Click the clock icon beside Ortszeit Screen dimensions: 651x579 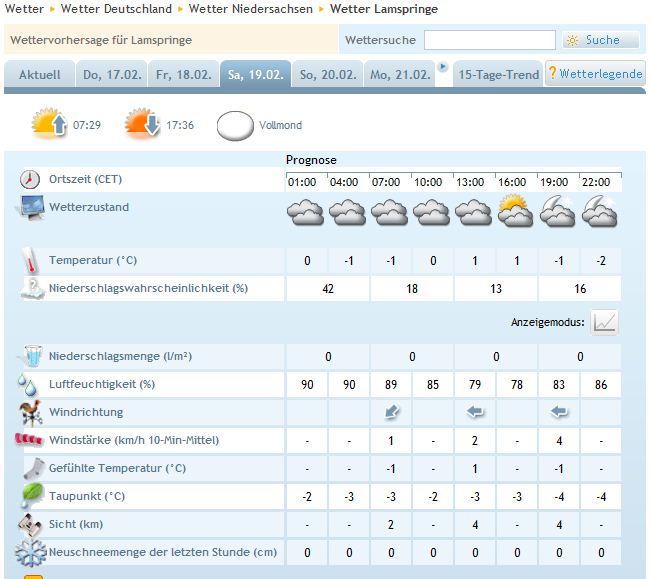[x=30, y=180]
